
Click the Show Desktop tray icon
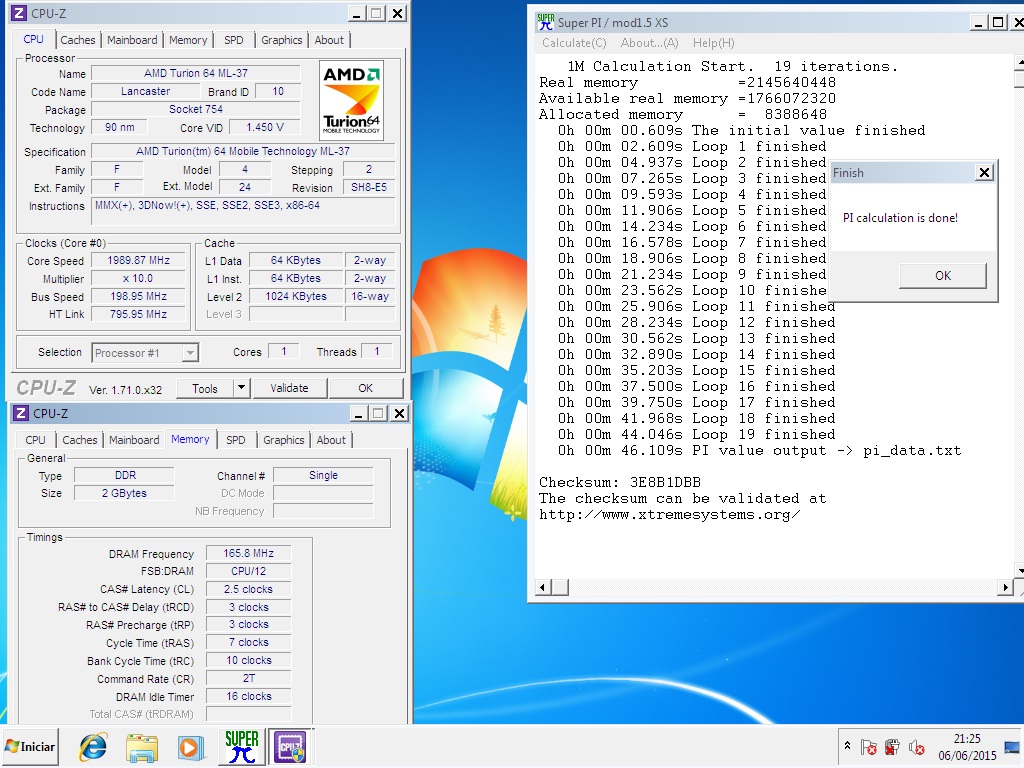(x=1013, y=746)
